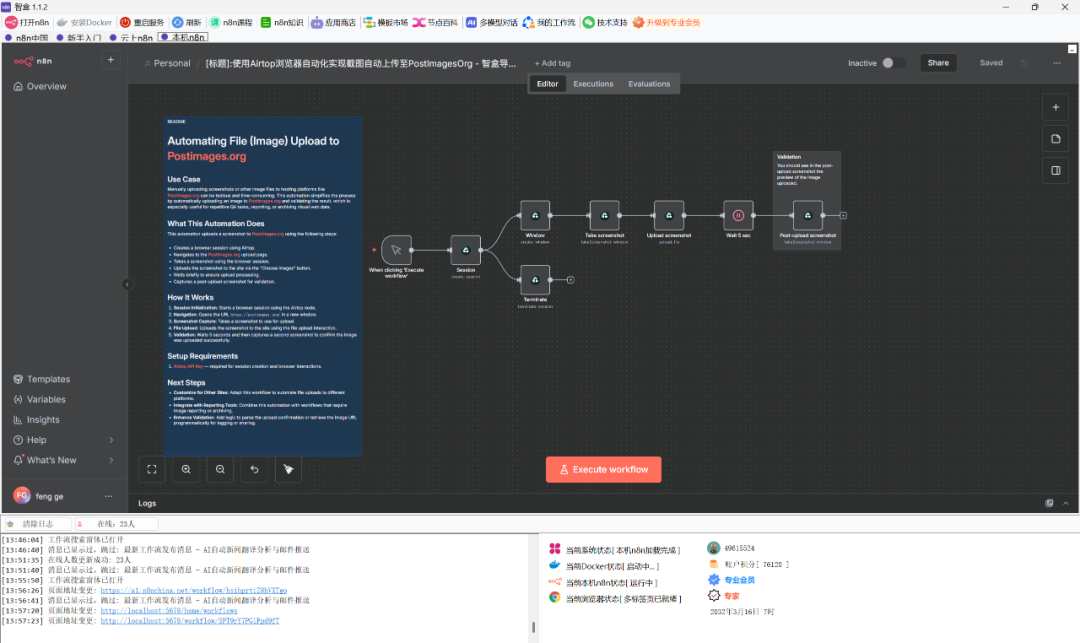Viewport: 1080px width, 643px height.
Task: Toggle the Inactive workflow switch
Action: (x=893, y=63)
